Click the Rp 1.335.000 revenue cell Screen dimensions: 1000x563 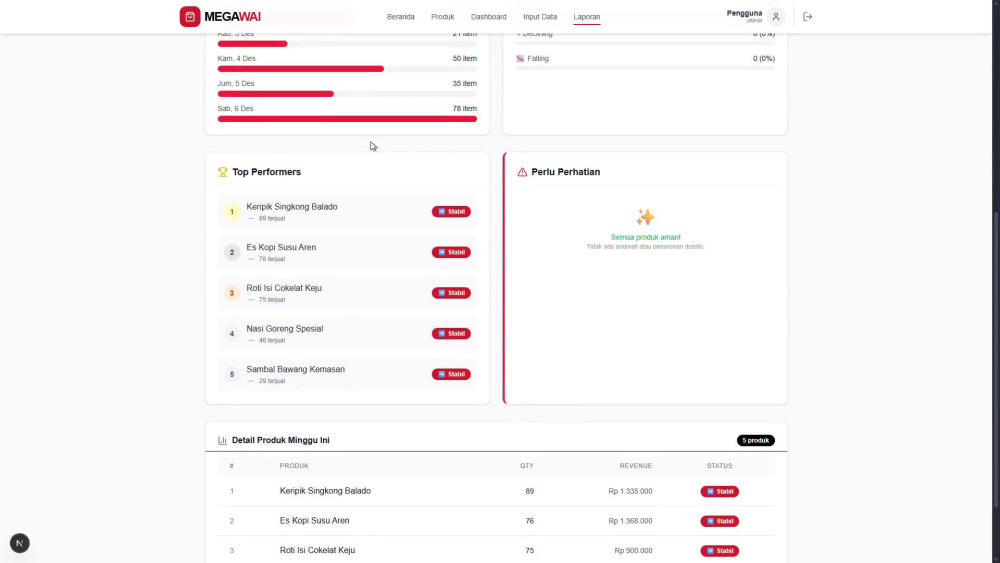coord(630,492)
